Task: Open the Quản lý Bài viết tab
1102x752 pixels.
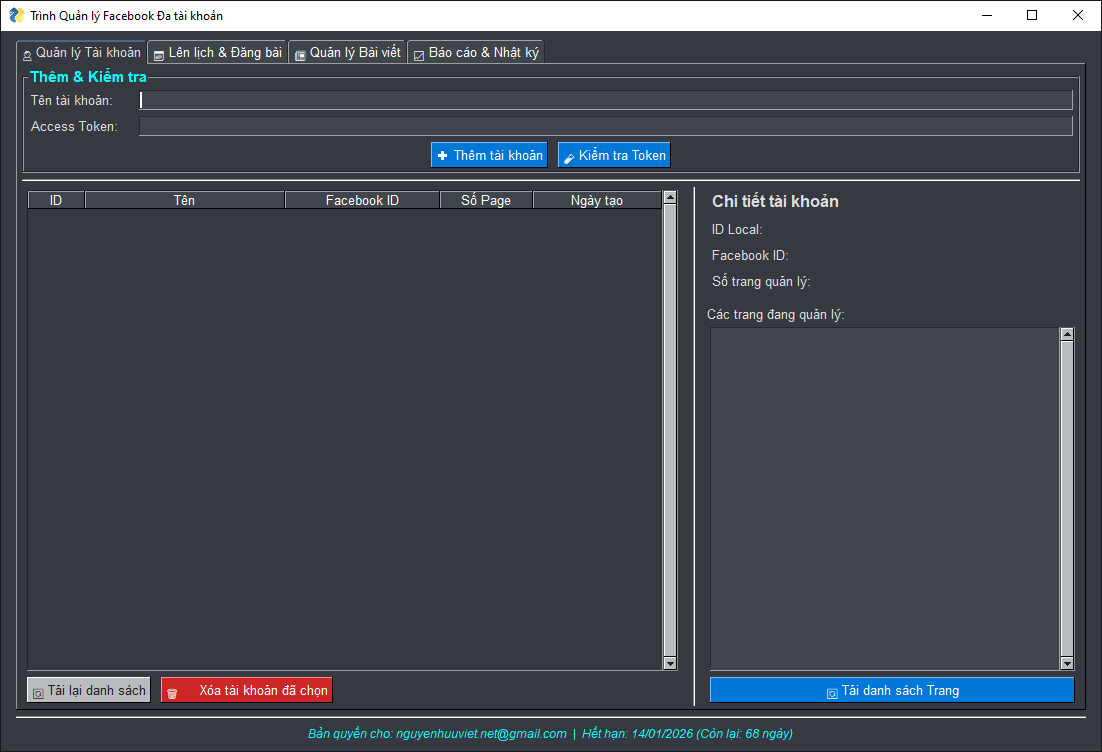Action: point(347,53)
